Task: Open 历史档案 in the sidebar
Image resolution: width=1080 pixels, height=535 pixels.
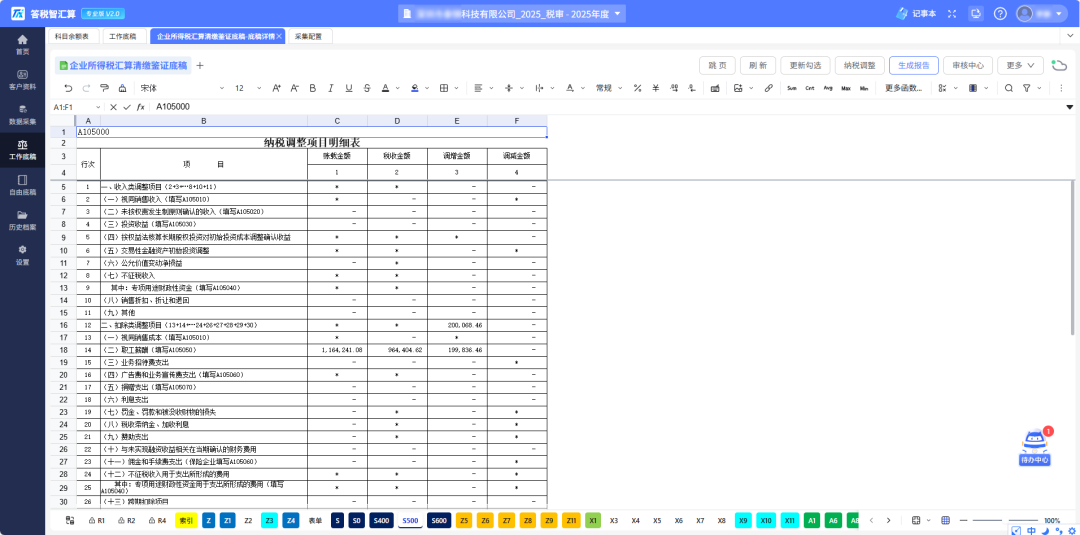Action: (x=23, y=220)
